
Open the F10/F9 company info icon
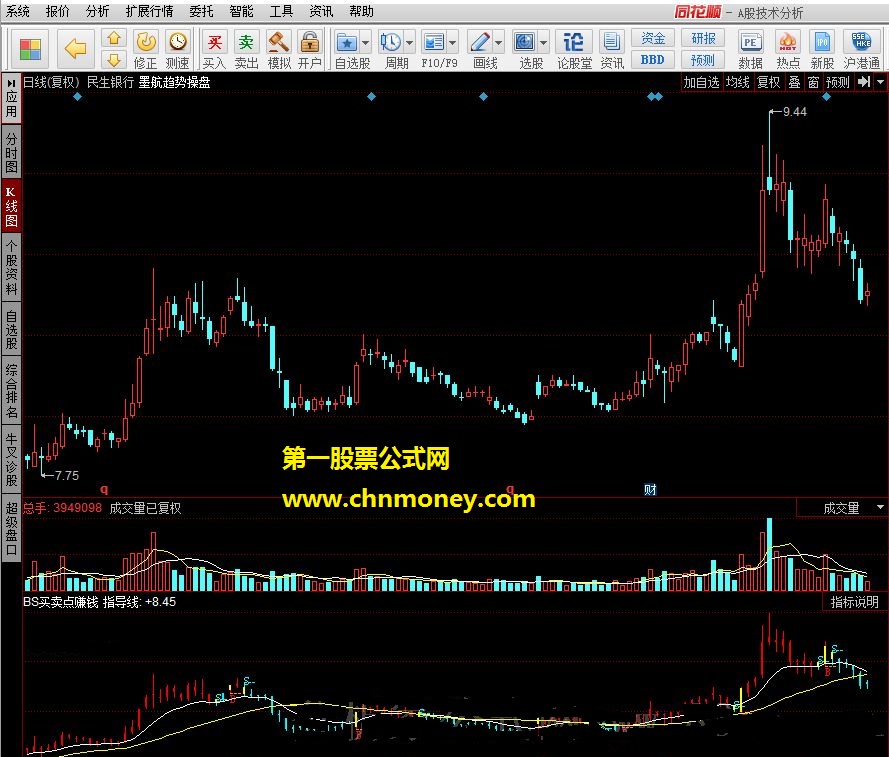click(x=434, y=43)
